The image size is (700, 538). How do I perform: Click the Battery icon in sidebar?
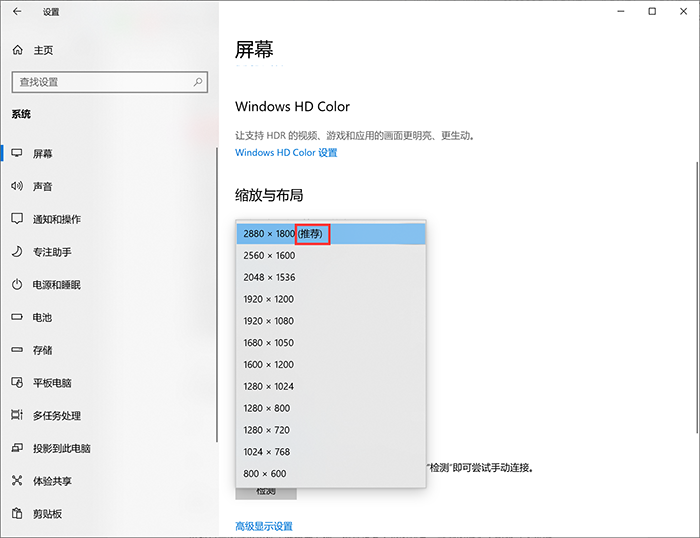(17, 318)
